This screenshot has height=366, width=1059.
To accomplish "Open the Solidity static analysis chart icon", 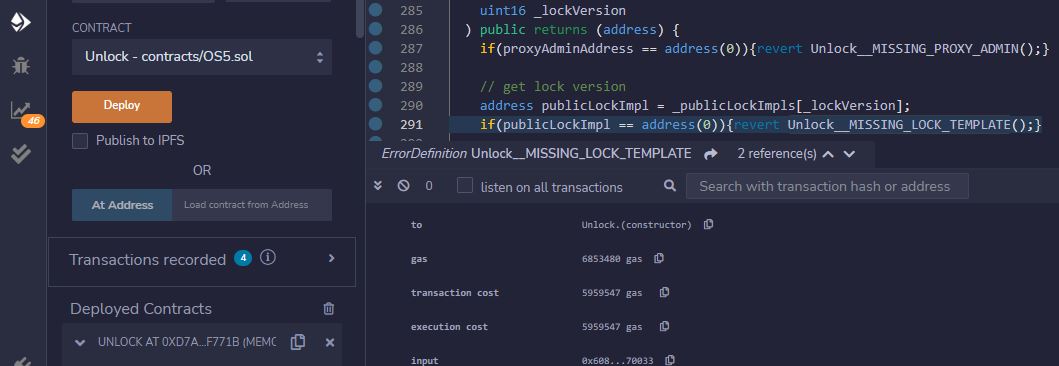I will [x=20, y=111].
